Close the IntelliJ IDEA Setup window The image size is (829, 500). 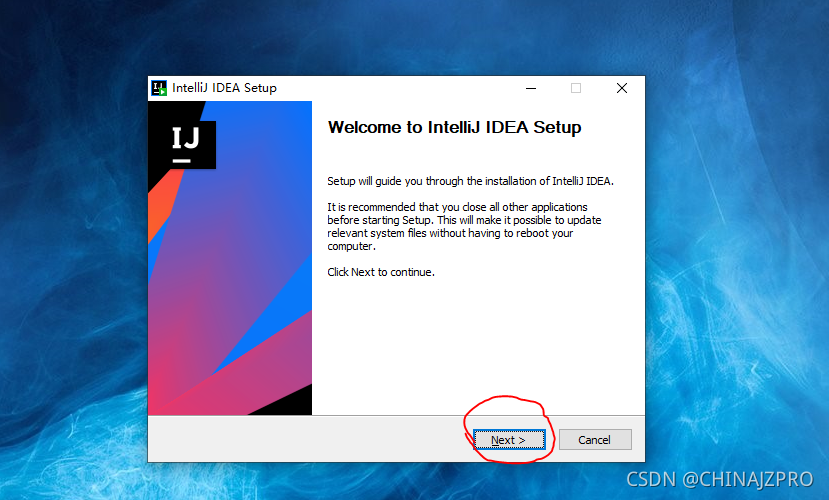[622, 88]
